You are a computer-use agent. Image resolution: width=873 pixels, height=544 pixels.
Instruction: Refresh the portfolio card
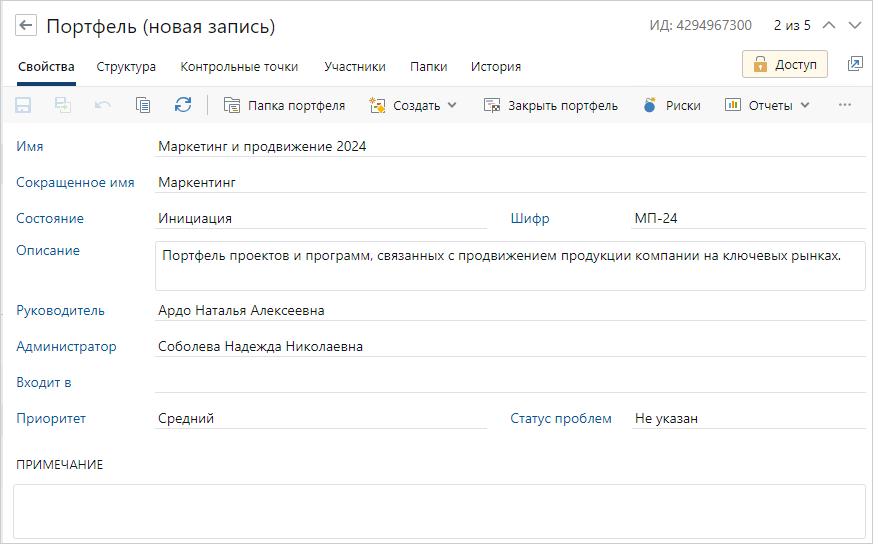click(x=182, y=105)
